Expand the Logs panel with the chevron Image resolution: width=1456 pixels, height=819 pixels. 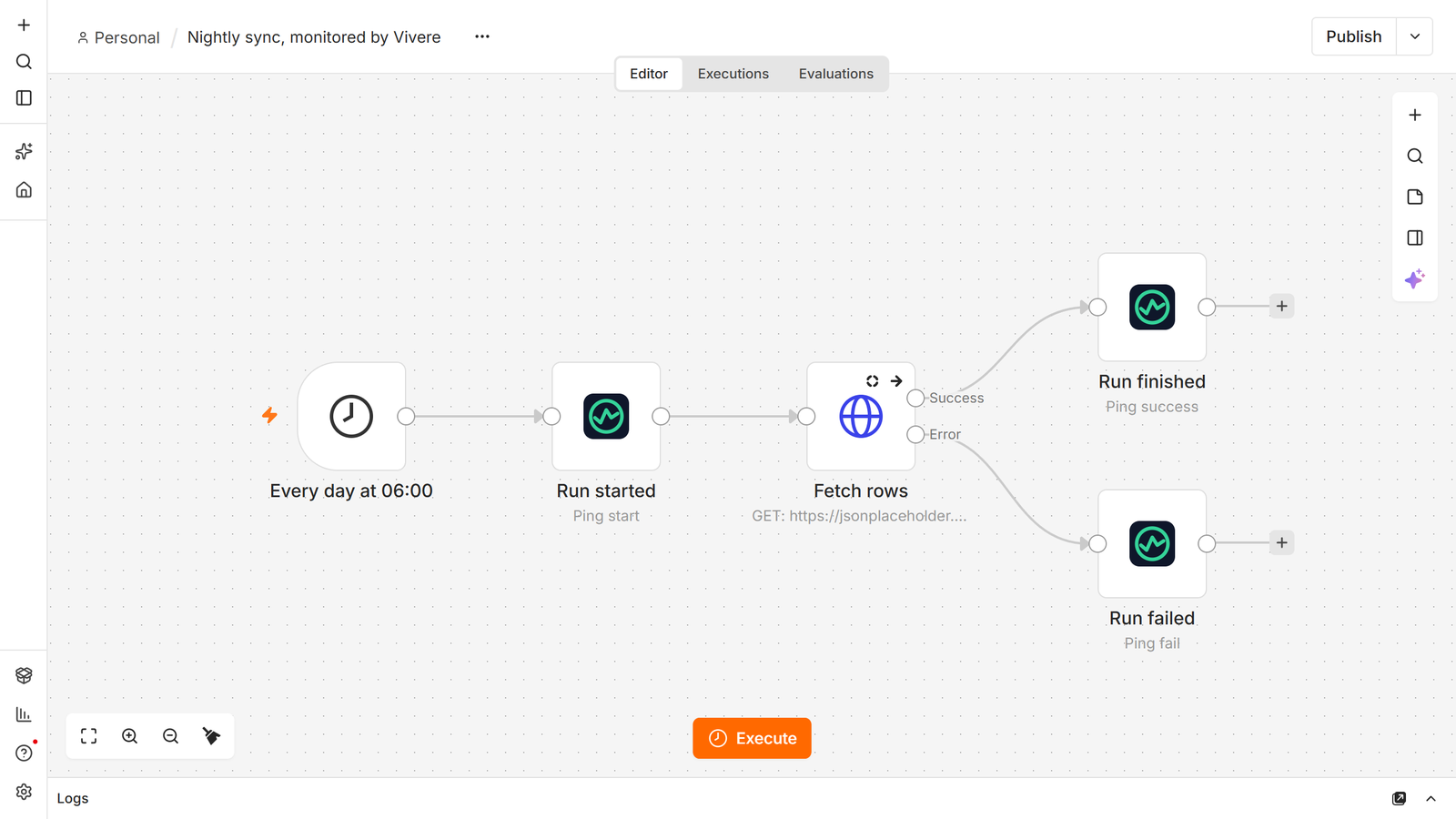[1431, 798]
